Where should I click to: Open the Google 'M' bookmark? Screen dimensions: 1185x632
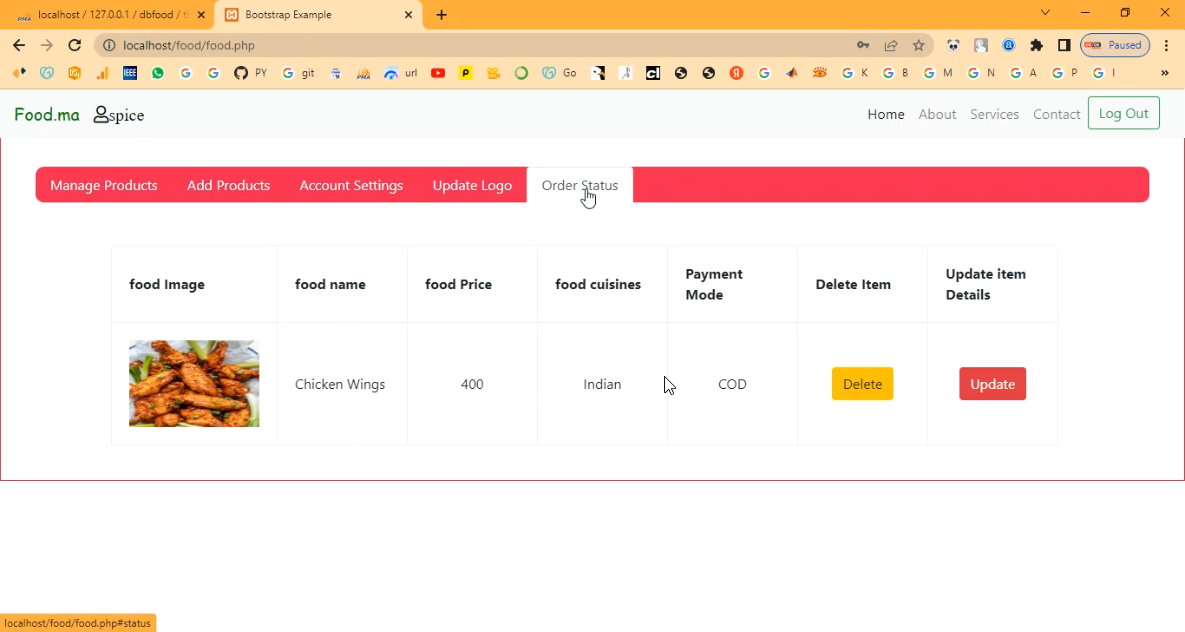click(938, 73)
